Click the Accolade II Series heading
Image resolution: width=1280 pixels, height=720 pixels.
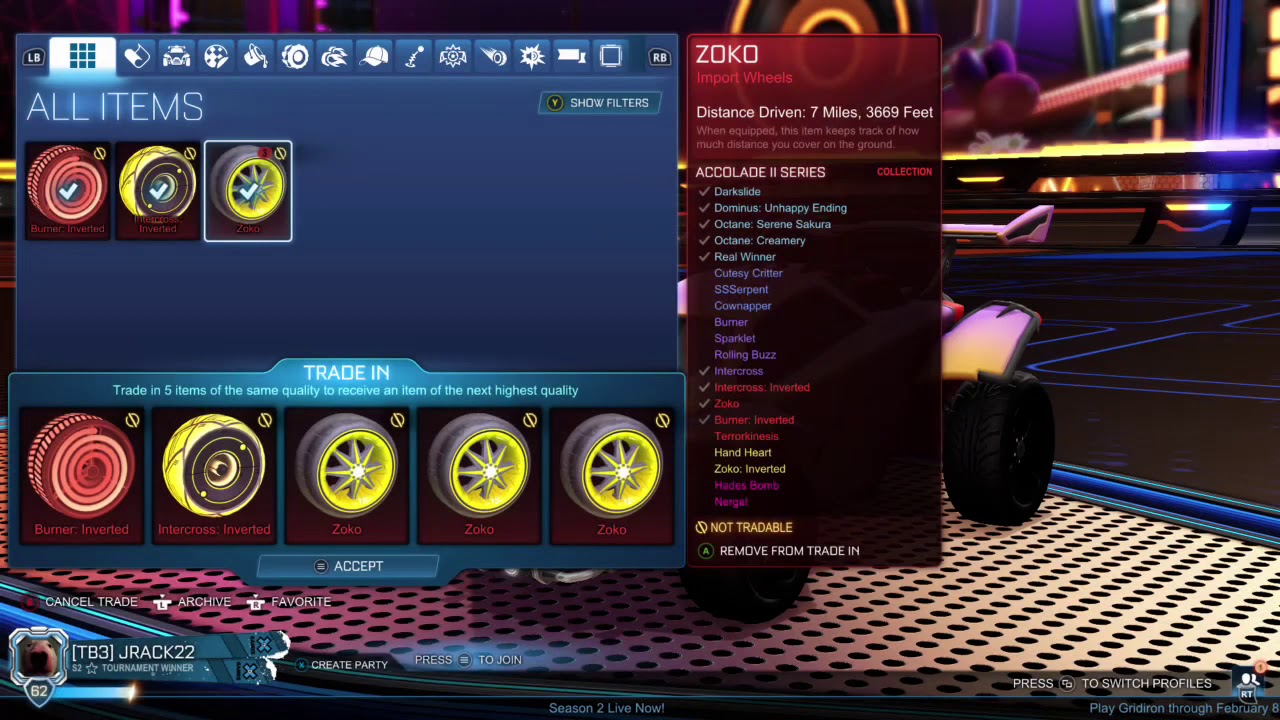[760, 173]
